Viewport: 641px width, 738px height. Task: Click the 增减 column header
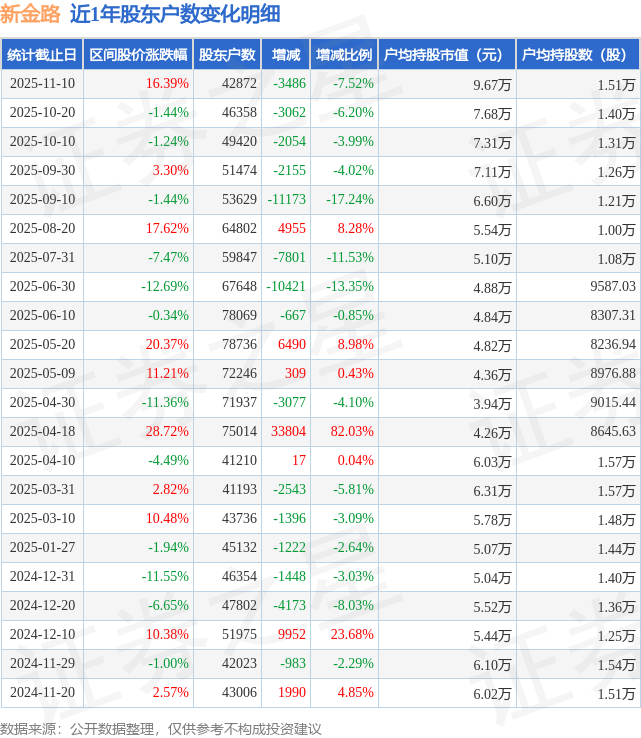click(x=286, y=55)
